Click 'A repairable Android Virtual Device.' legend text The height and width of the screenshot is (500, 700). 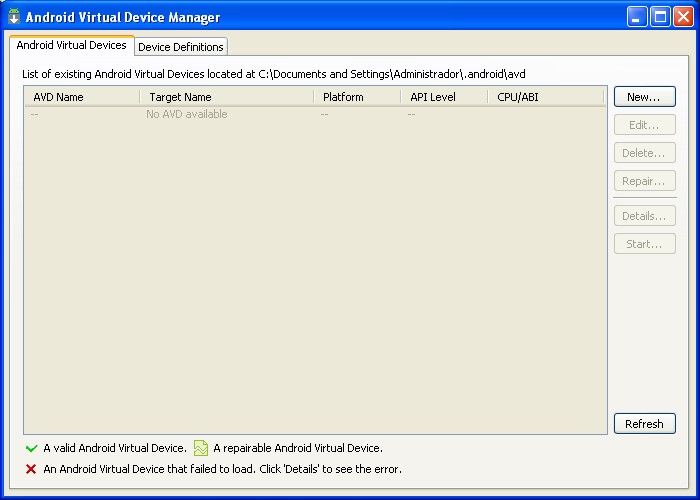tap(298, 448)
